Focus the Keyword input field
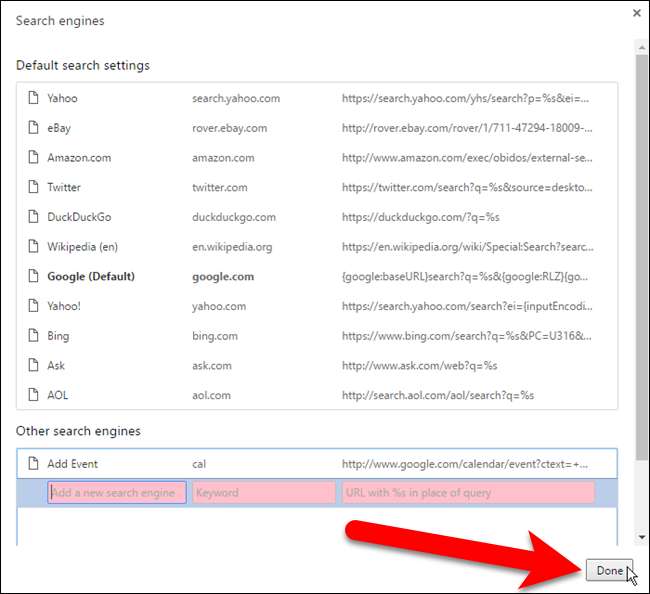 click(x=264, y=492)
